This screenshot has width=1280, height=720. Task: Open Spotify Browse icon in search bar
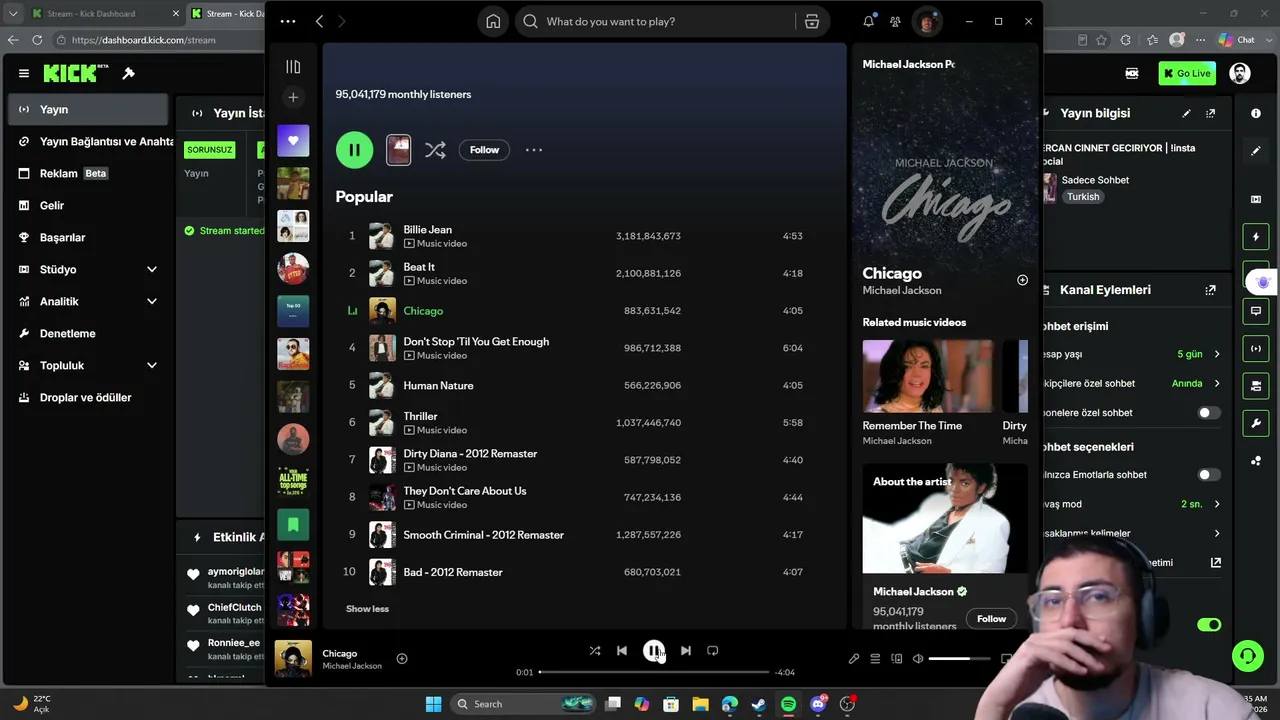click(812, 21)
